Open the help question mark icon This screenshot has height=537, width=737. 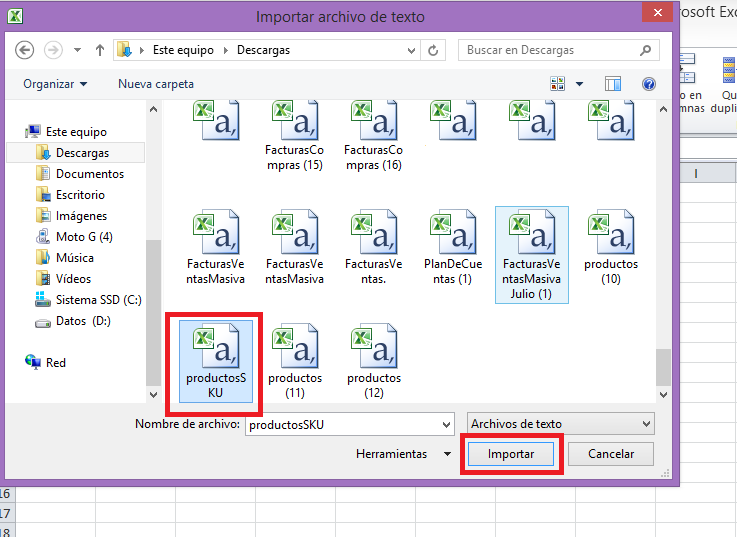(x=649, y=84)
